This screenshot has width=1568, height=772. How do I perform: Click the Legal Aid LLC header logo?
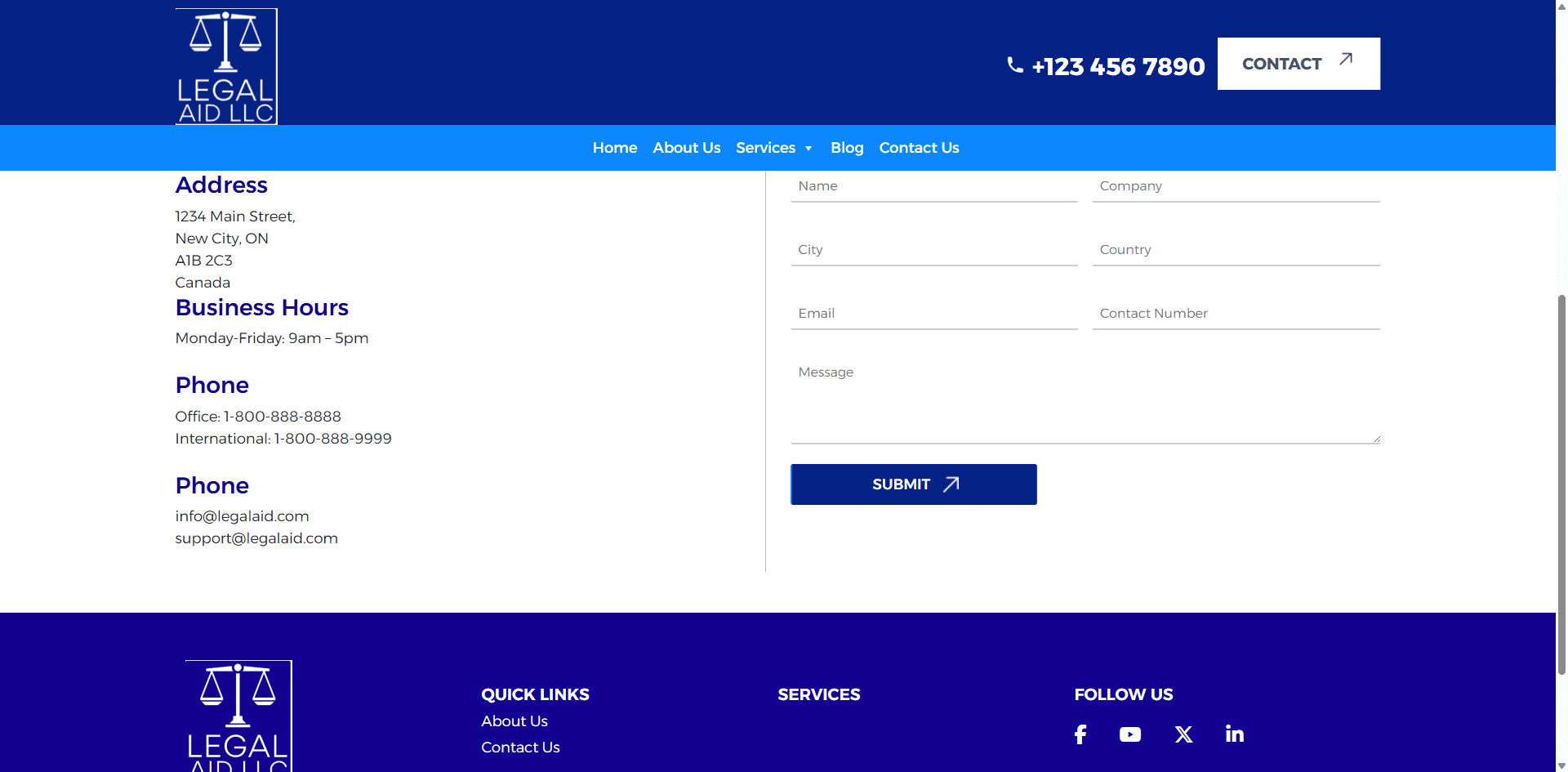tap(226, 67)
